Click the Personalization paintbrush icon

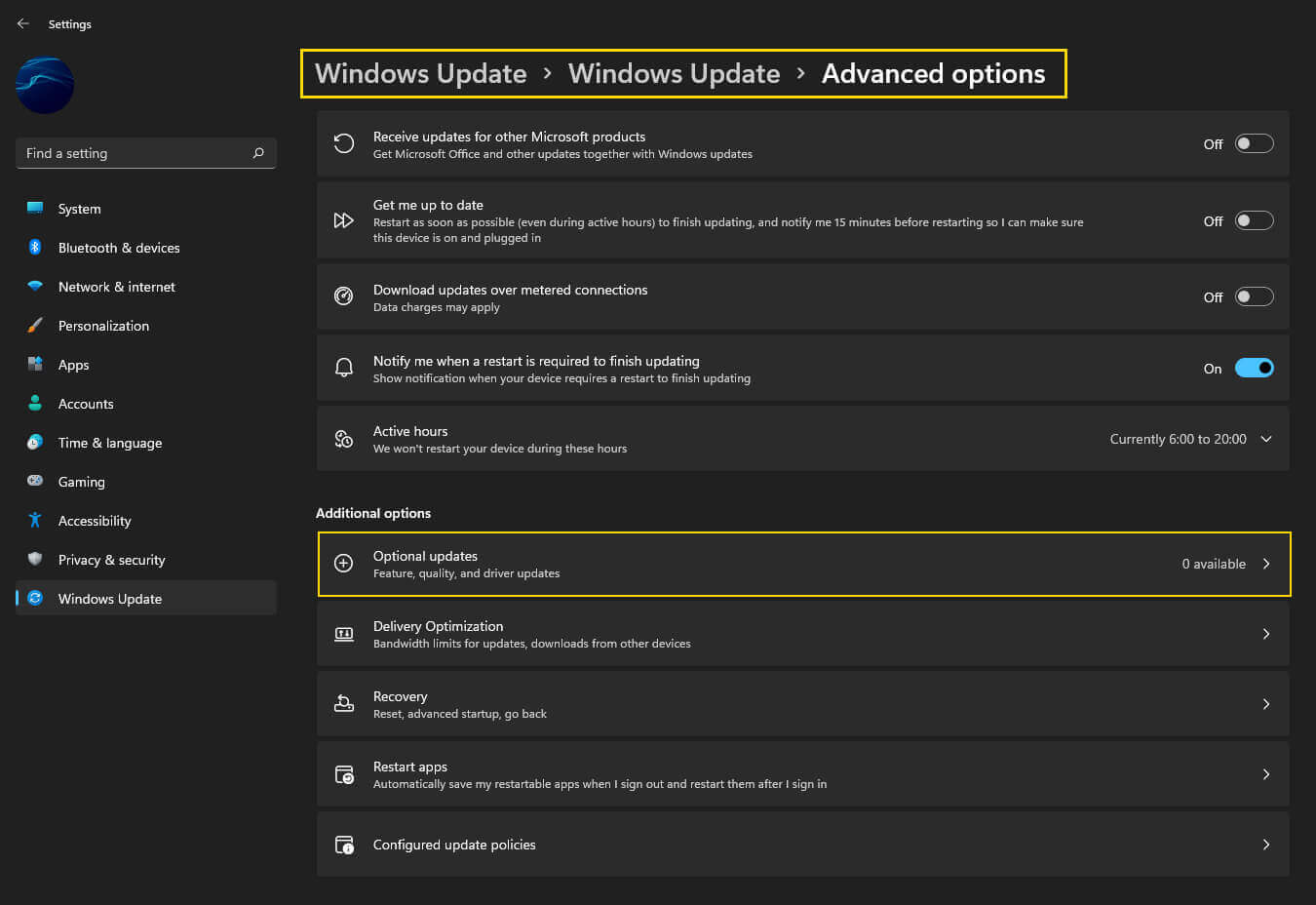tap(35, 325)
